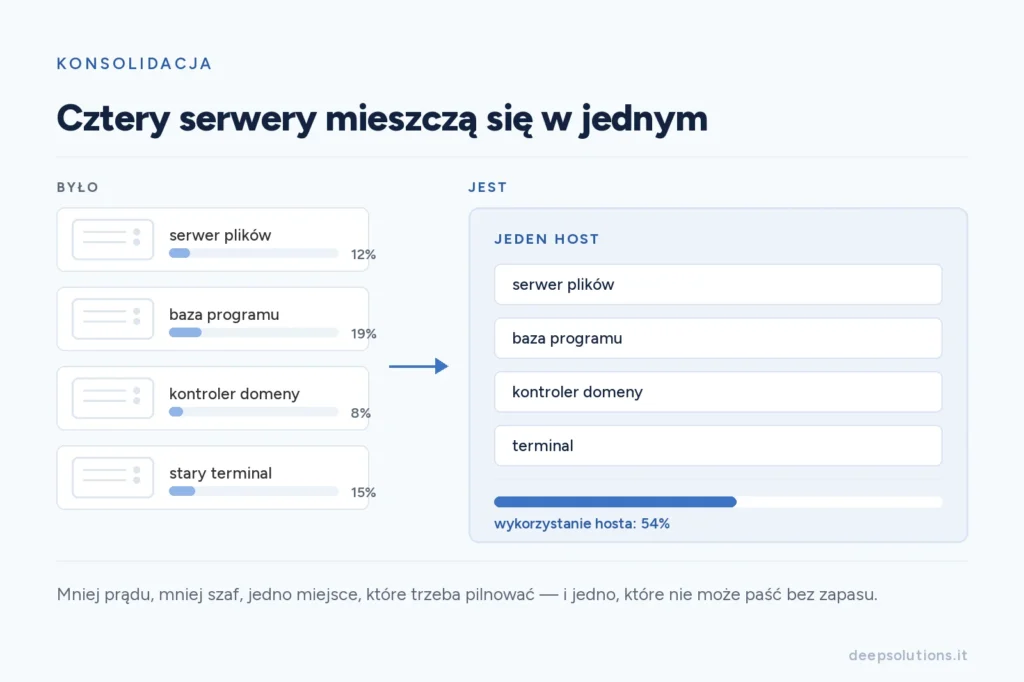Click the 'serwer plików' label under BYŁO
This screenshot has width=1024, height=682.
pos(220,235)
